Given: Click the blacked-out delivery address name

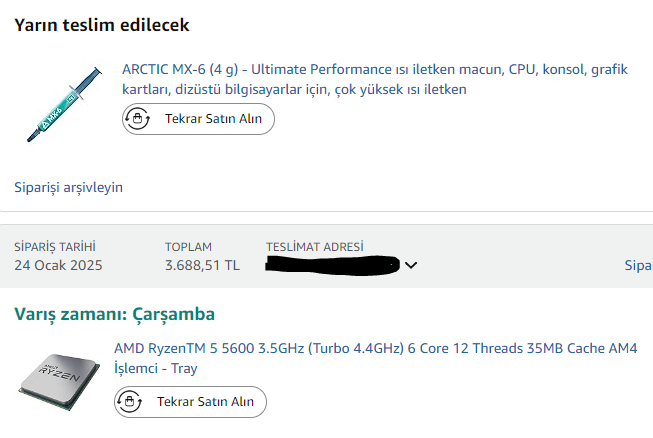Looking at the screenshot, I should [332, 265].
